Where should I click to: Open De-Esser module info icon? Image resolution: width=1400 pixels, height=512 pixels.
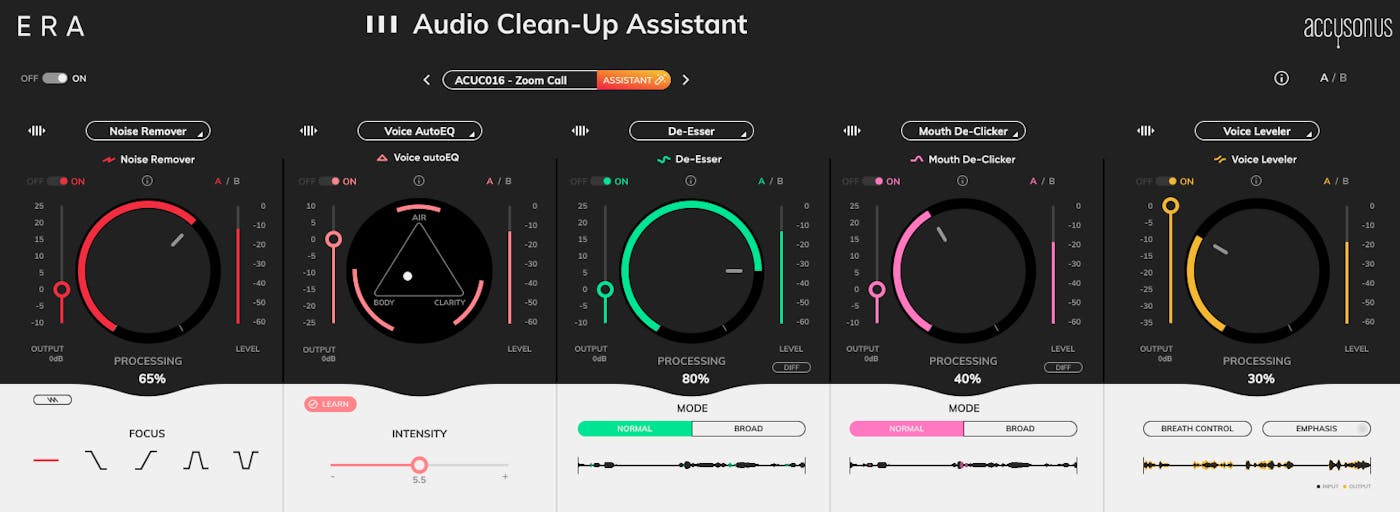click(690, 181)
